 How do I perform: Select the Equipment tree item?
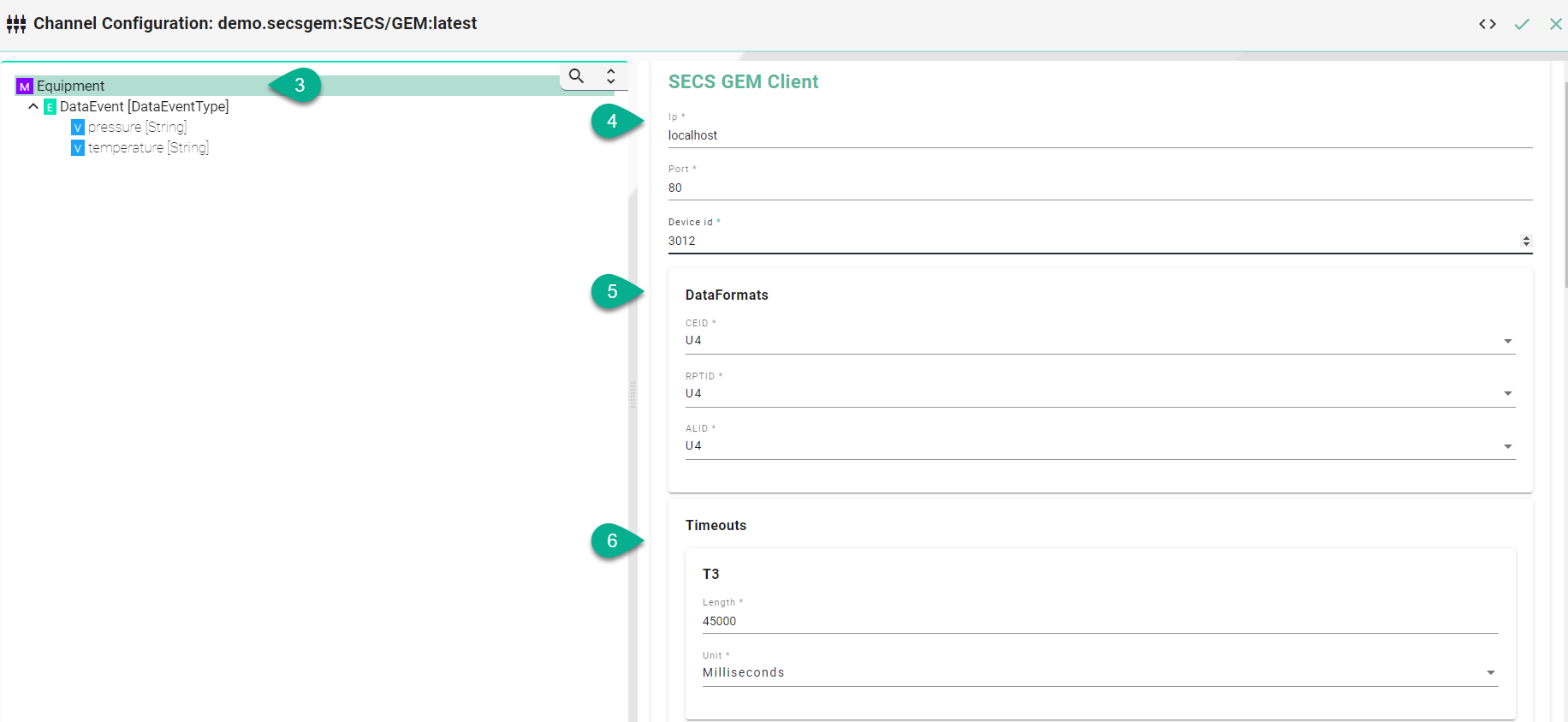(x=71, y=86)
